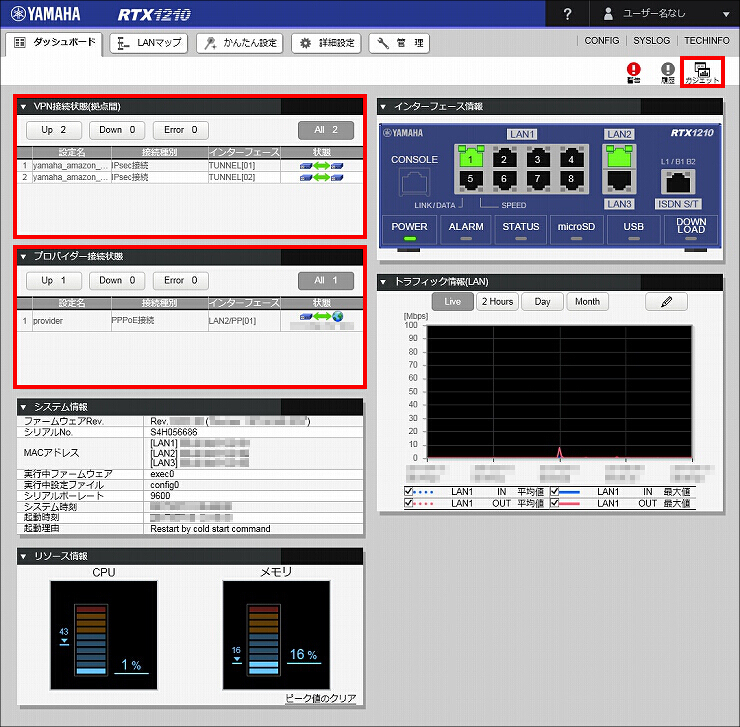Click the CONSOLE port icon

(x=415, y=183)
